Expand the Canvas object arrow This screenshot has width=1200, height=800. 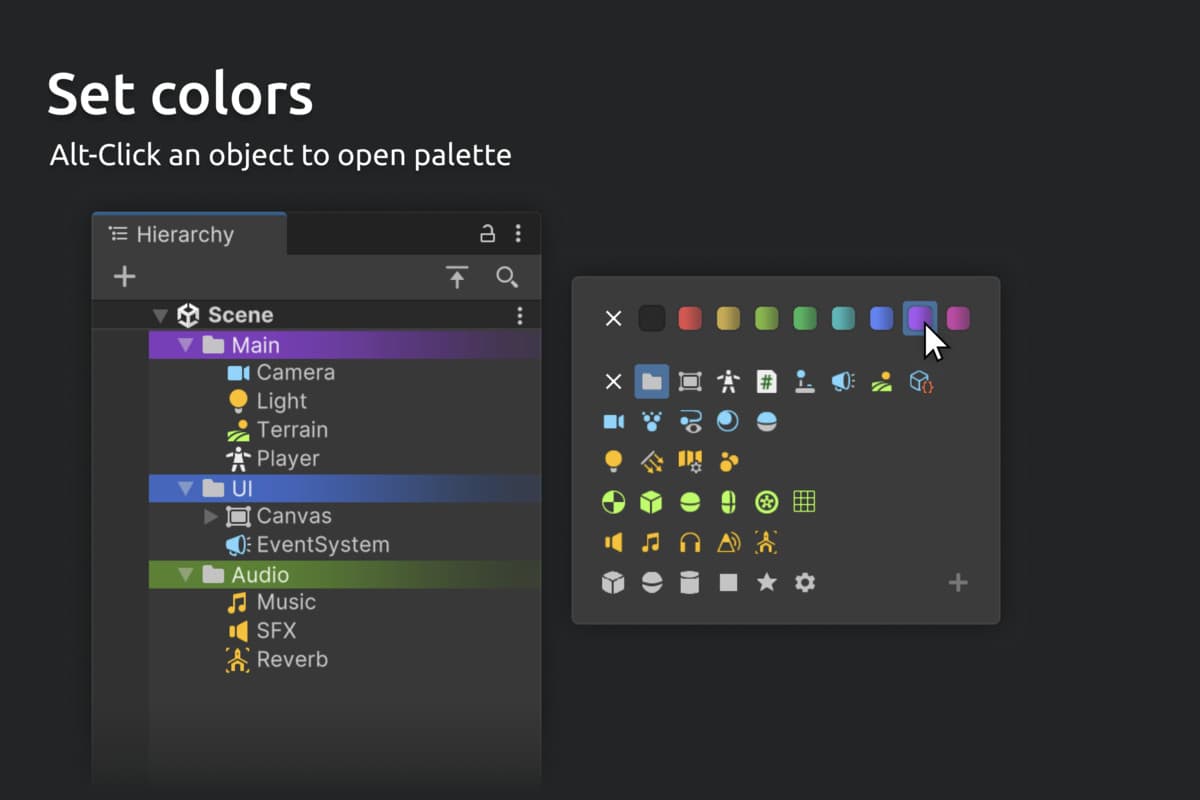tap(210, 516)
